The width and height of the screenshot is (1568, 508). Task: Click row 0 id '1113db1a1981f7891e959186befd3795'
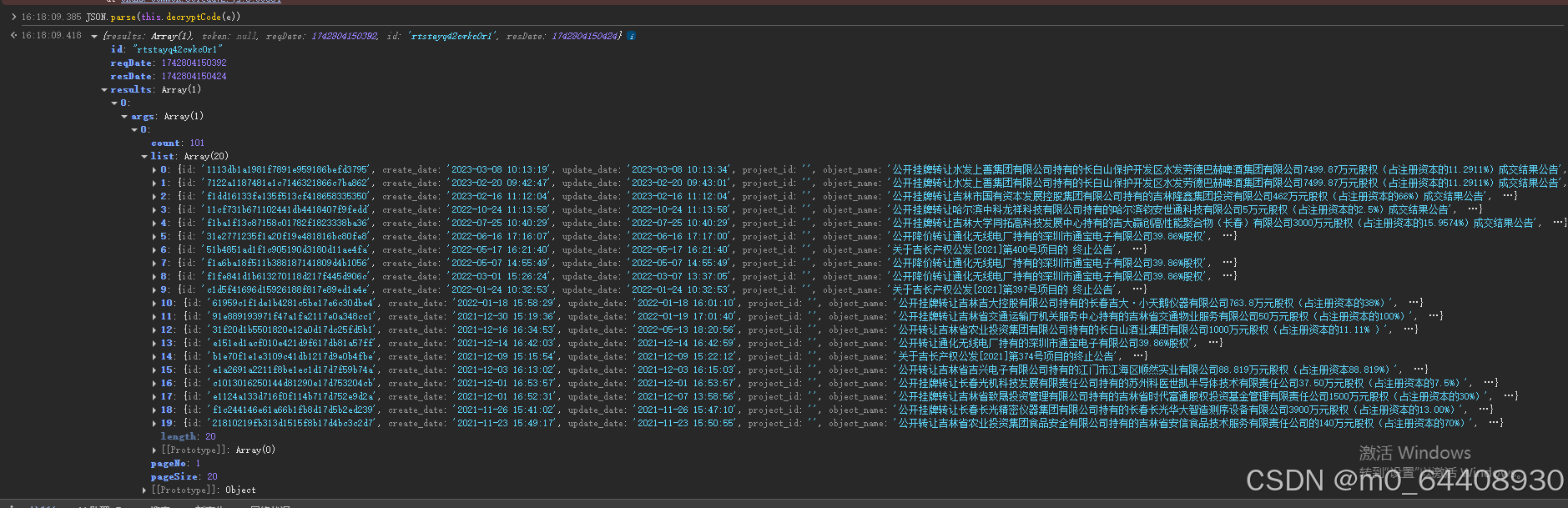click(x=287, y=170)
